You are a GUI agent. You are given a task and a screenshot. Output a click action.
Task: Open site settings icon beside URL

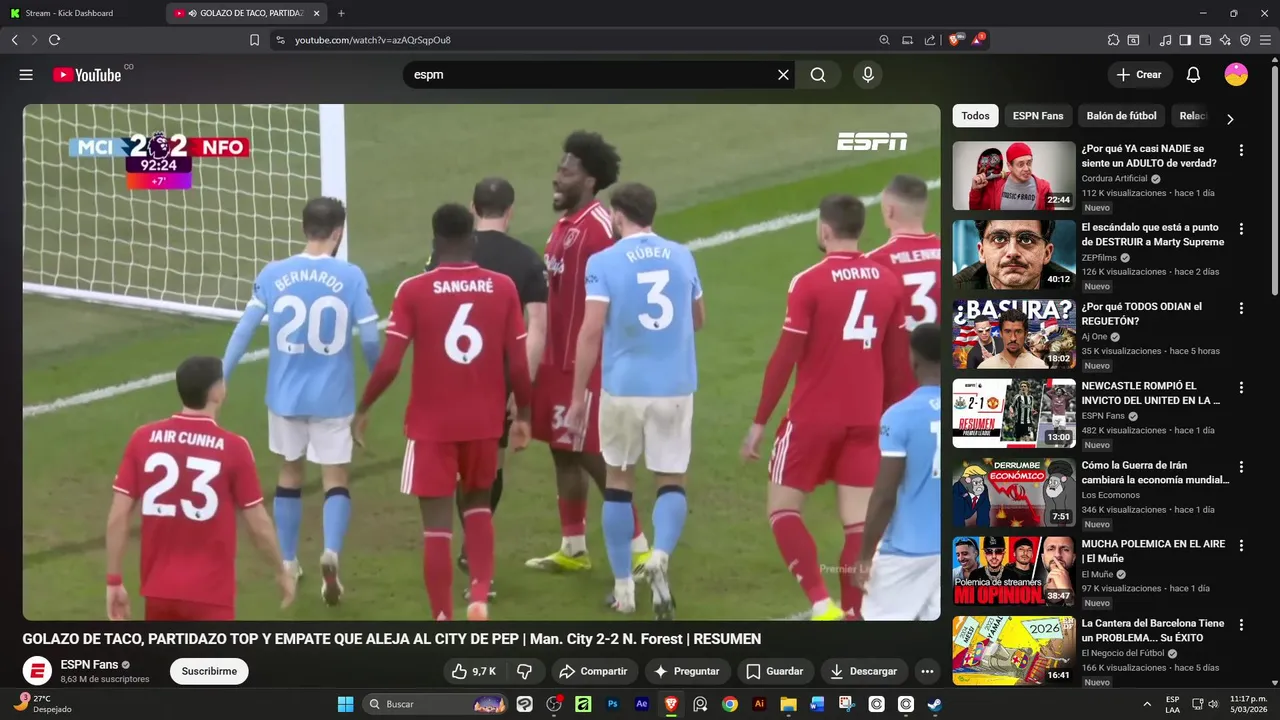click(x=280, y=40)
